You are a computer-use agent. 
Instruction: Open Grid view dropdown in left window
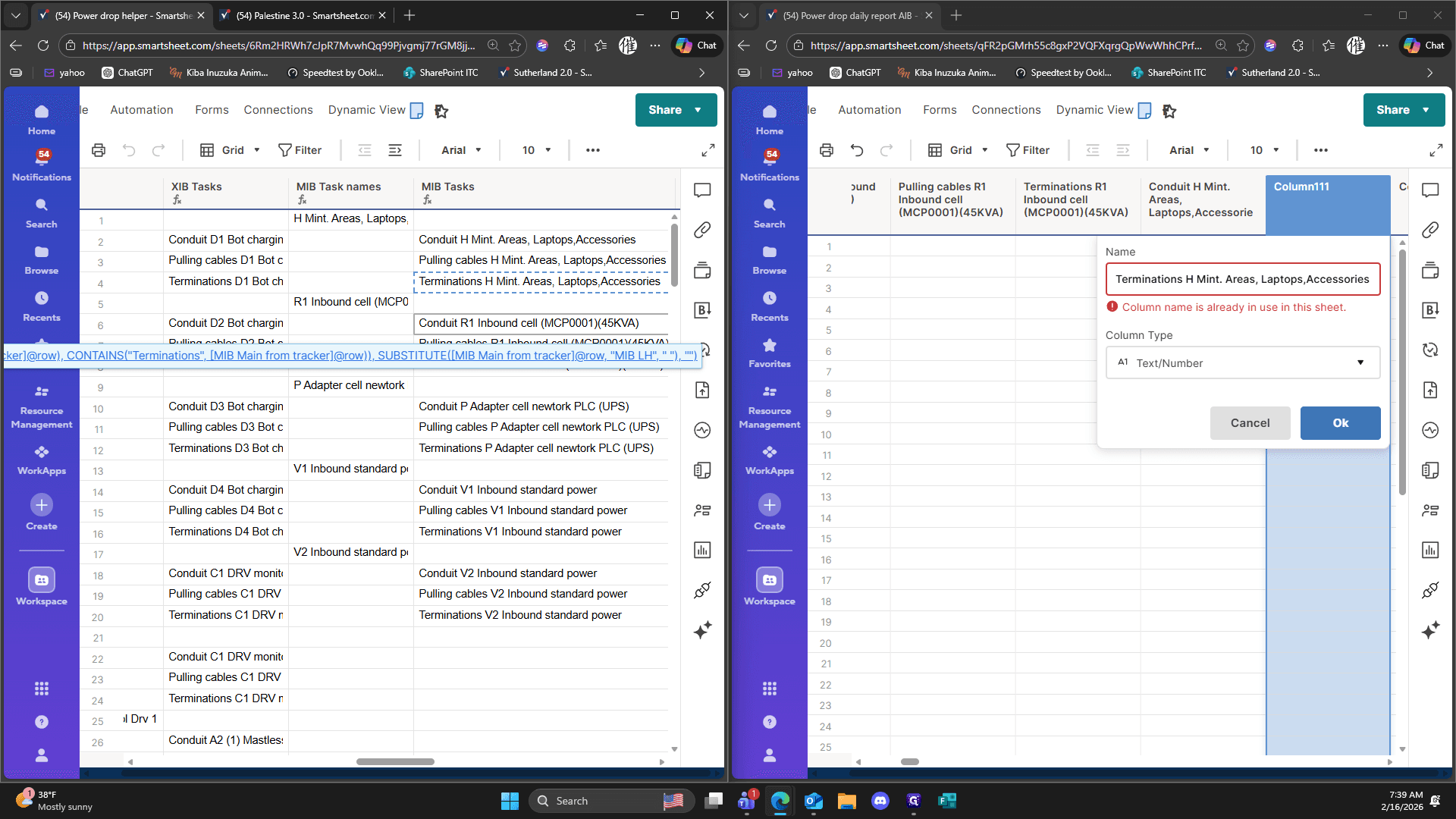[x=230, y=150]
